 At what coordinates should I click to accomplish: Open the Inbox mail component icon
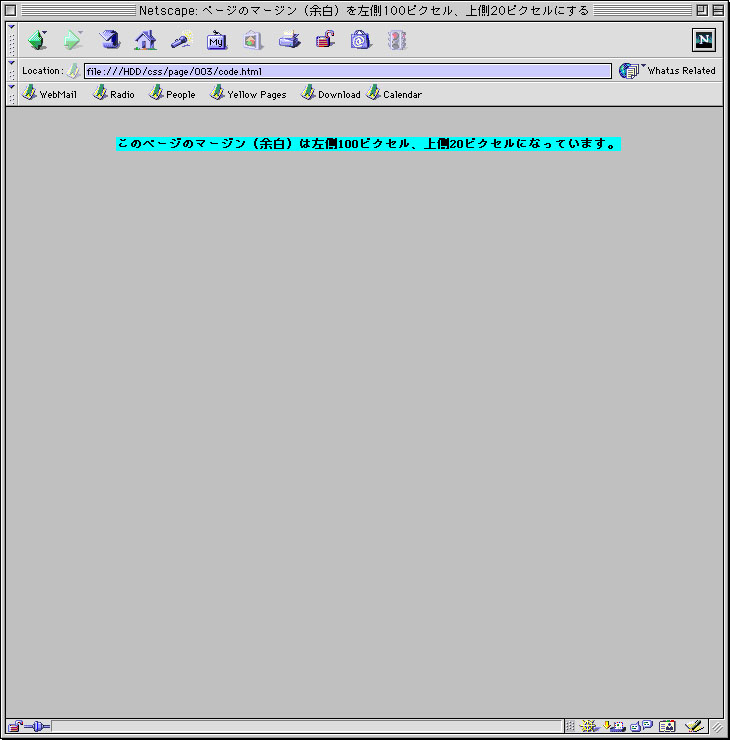coord(614,726)
